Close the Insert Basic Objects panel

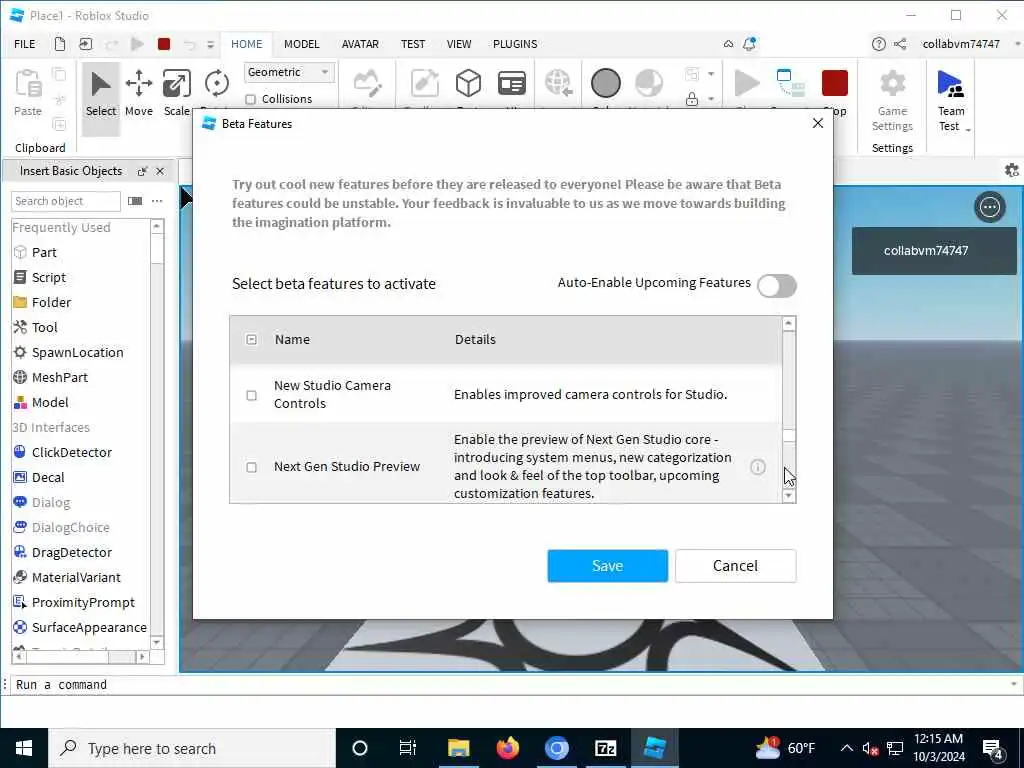[160, 171]
